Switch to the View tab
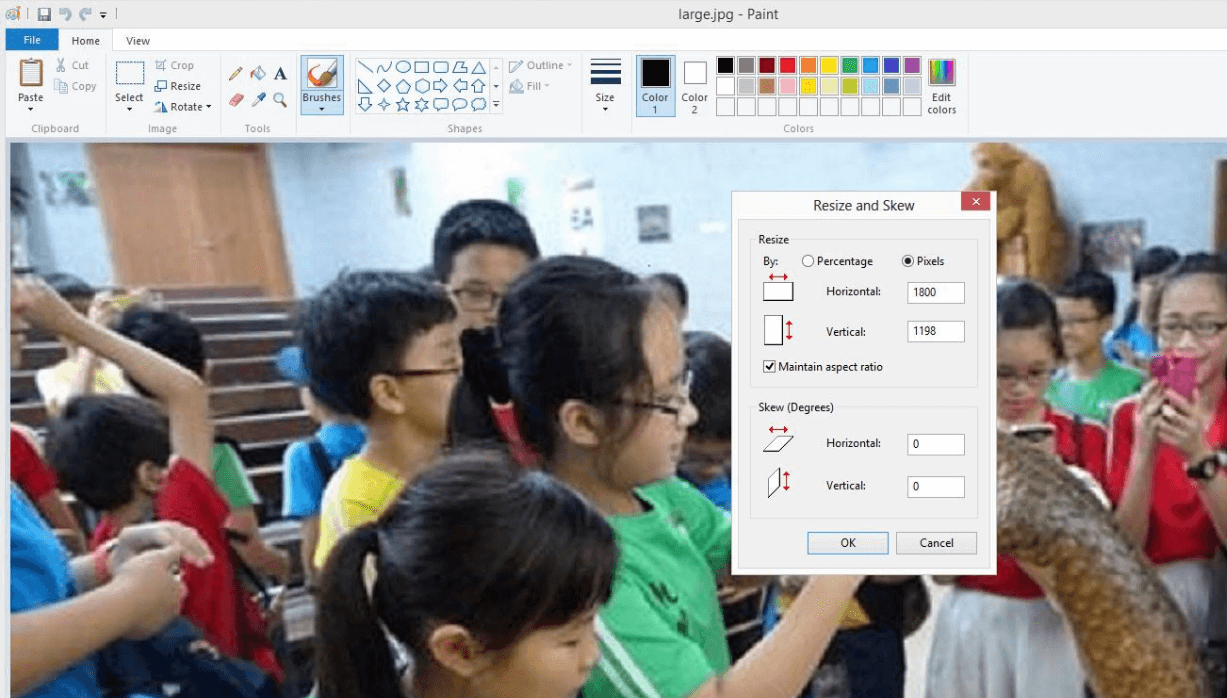 [138, 41]
